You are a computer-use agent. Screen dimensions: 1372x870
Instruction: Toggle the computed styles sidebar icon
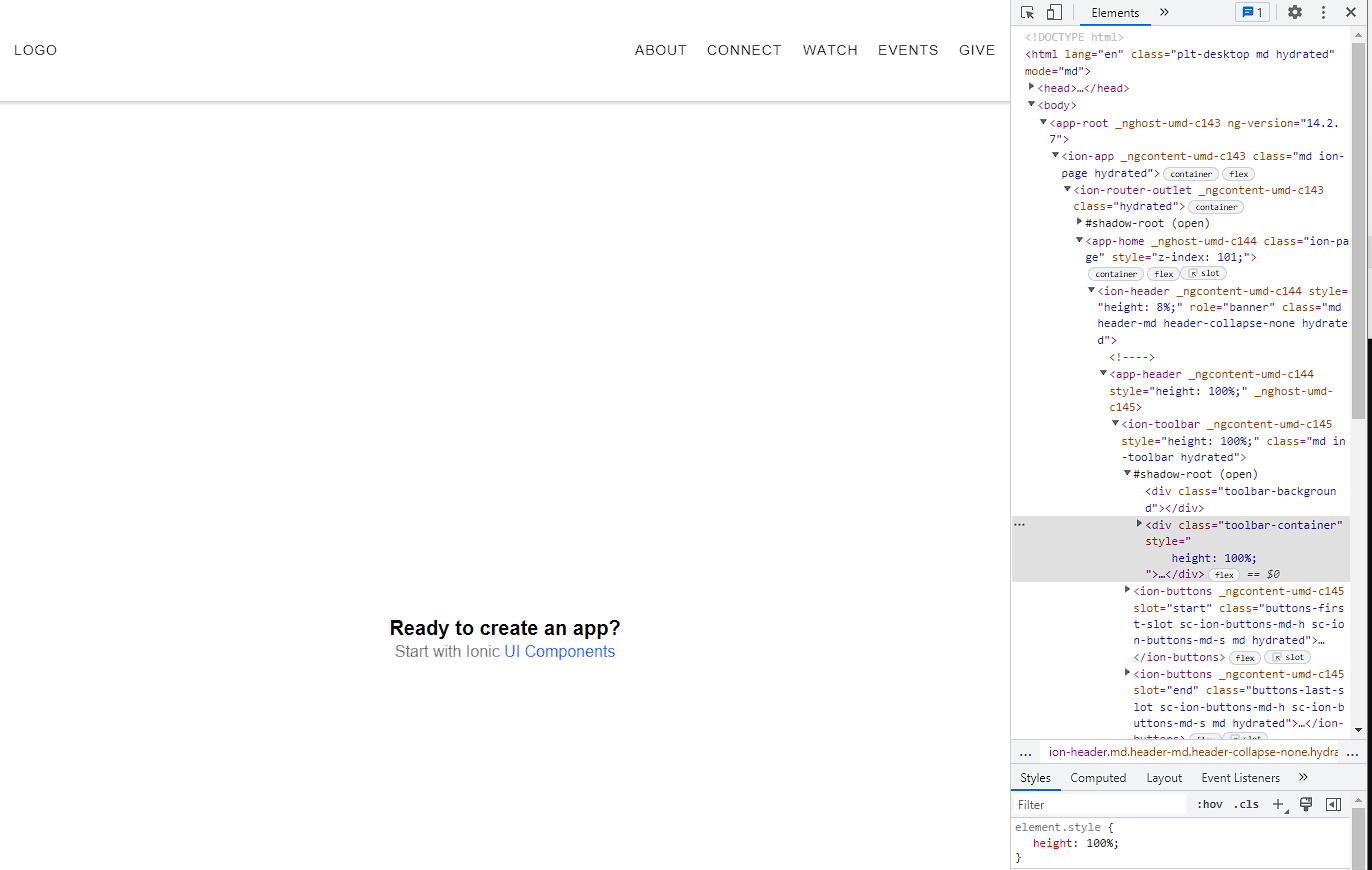pyautogui.click(x=1333, y=805)
